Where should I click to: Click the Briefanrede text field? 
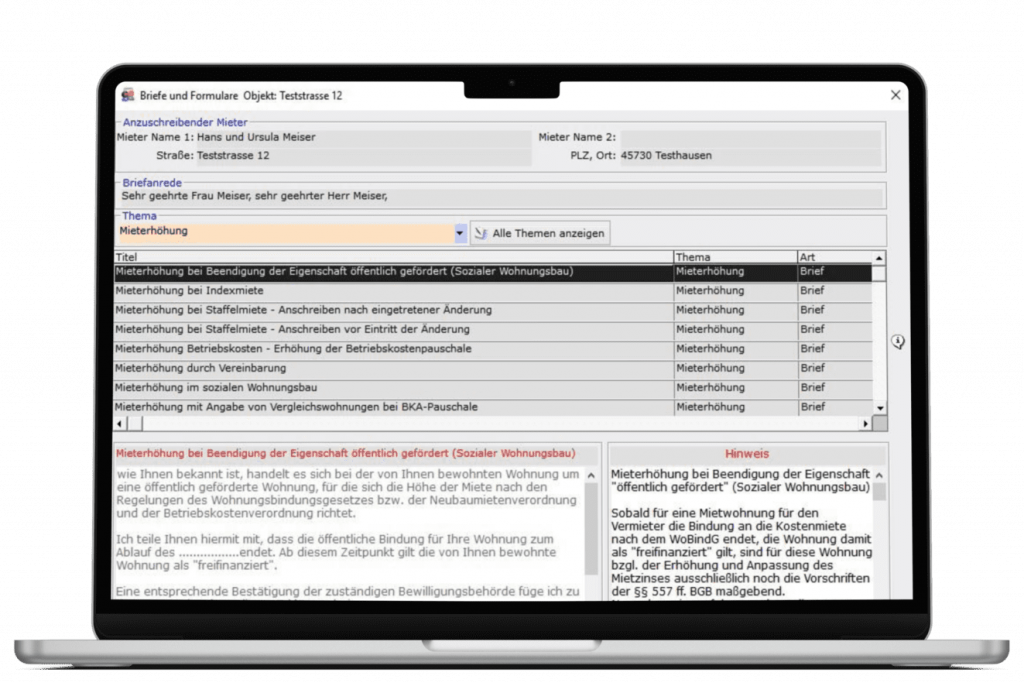pyautogui.click(x=502, y=197)
